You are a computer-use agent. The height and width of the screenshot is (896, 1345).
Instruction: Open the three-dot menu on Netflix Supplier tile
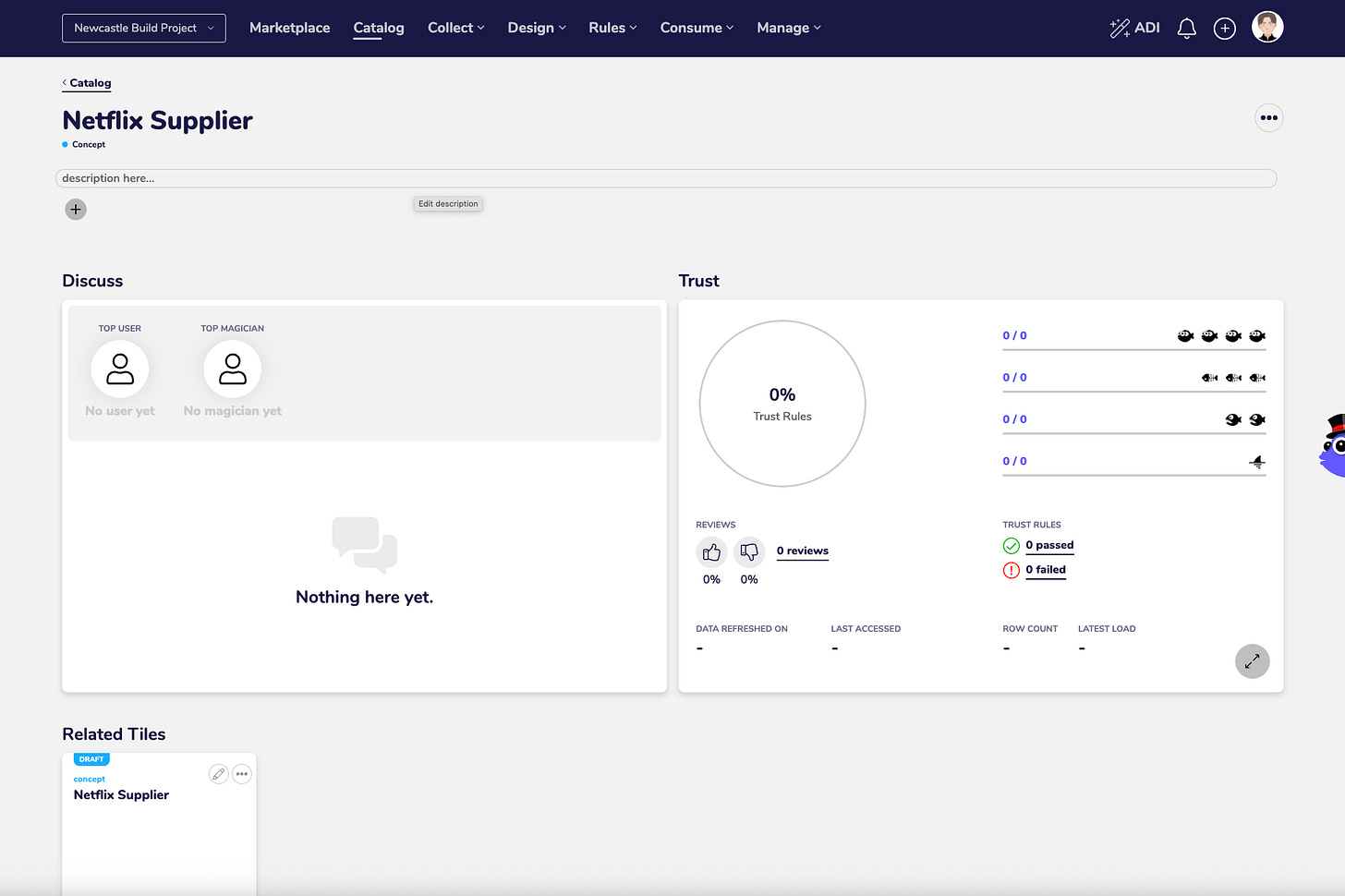(x=242, y=774)
